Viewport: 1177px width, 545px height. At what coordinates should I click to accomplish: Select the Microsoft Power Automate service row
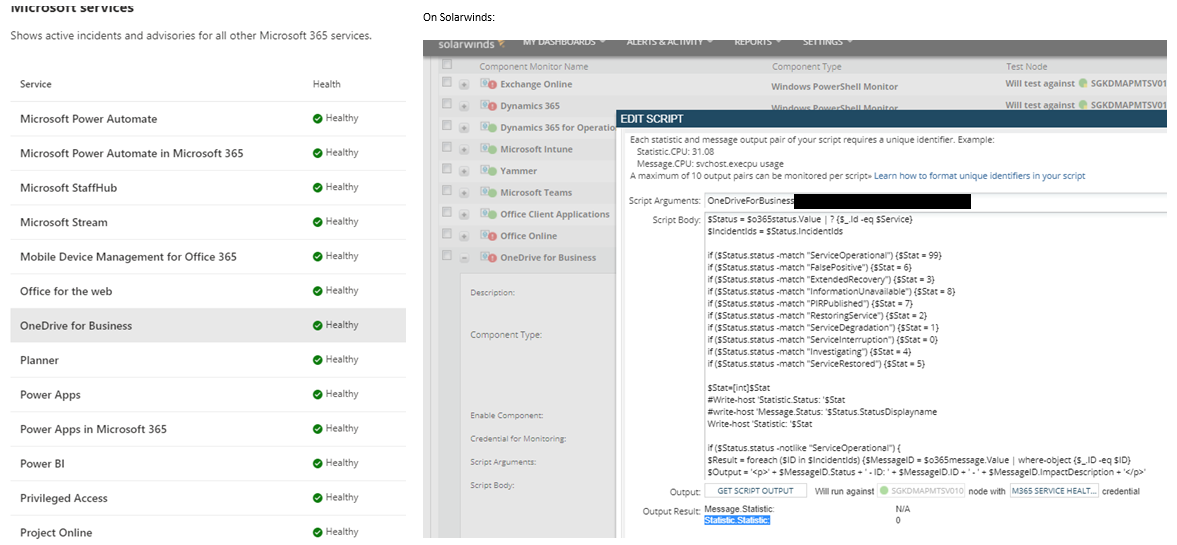[x=208, y=119]
